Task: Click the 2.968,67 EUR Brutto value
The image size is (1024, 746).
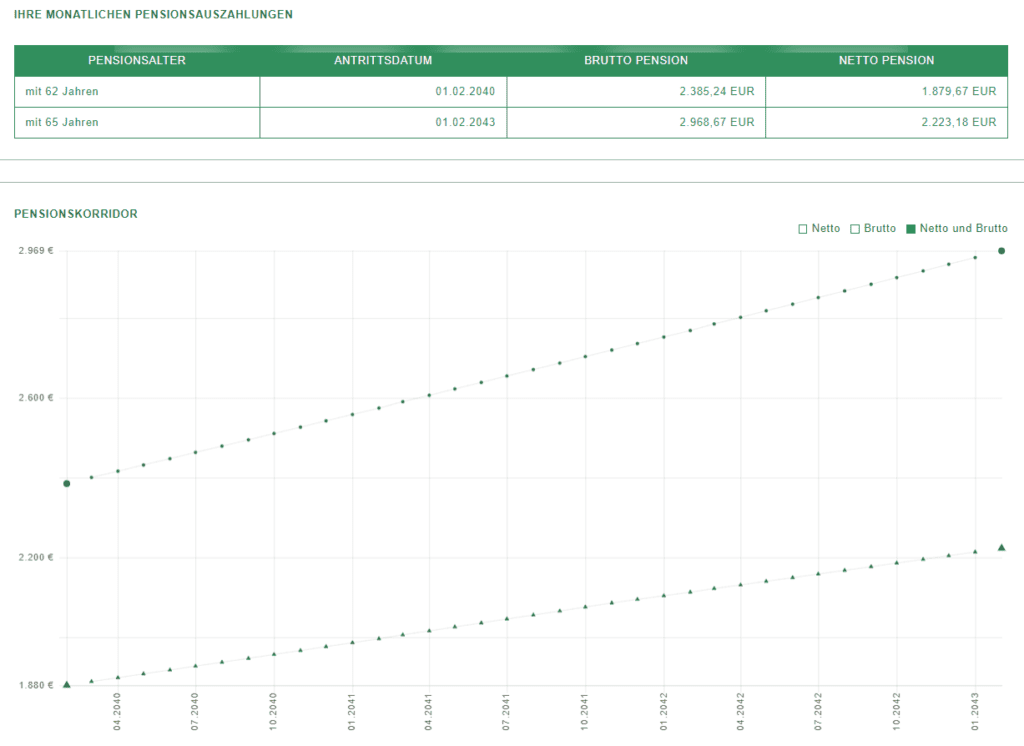Action: (715, 122)
